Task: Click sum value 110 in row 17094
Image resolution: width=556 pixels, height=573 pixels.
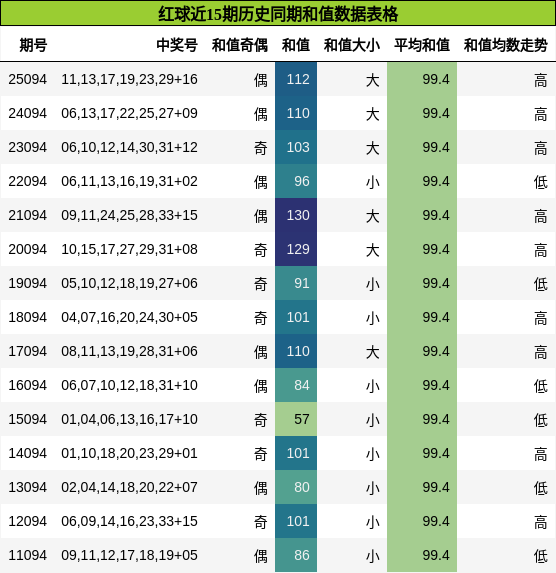Action: click(x=296, y=351)
